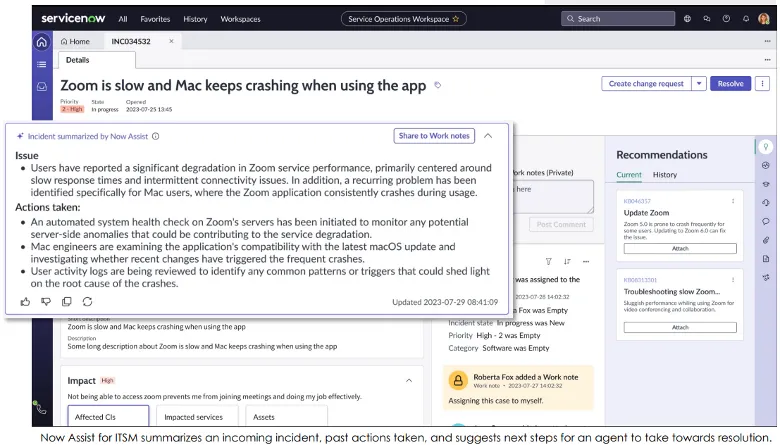Switch to the Home tab
The height and width of the screenshot is (445, 780).
coord(75,42)
